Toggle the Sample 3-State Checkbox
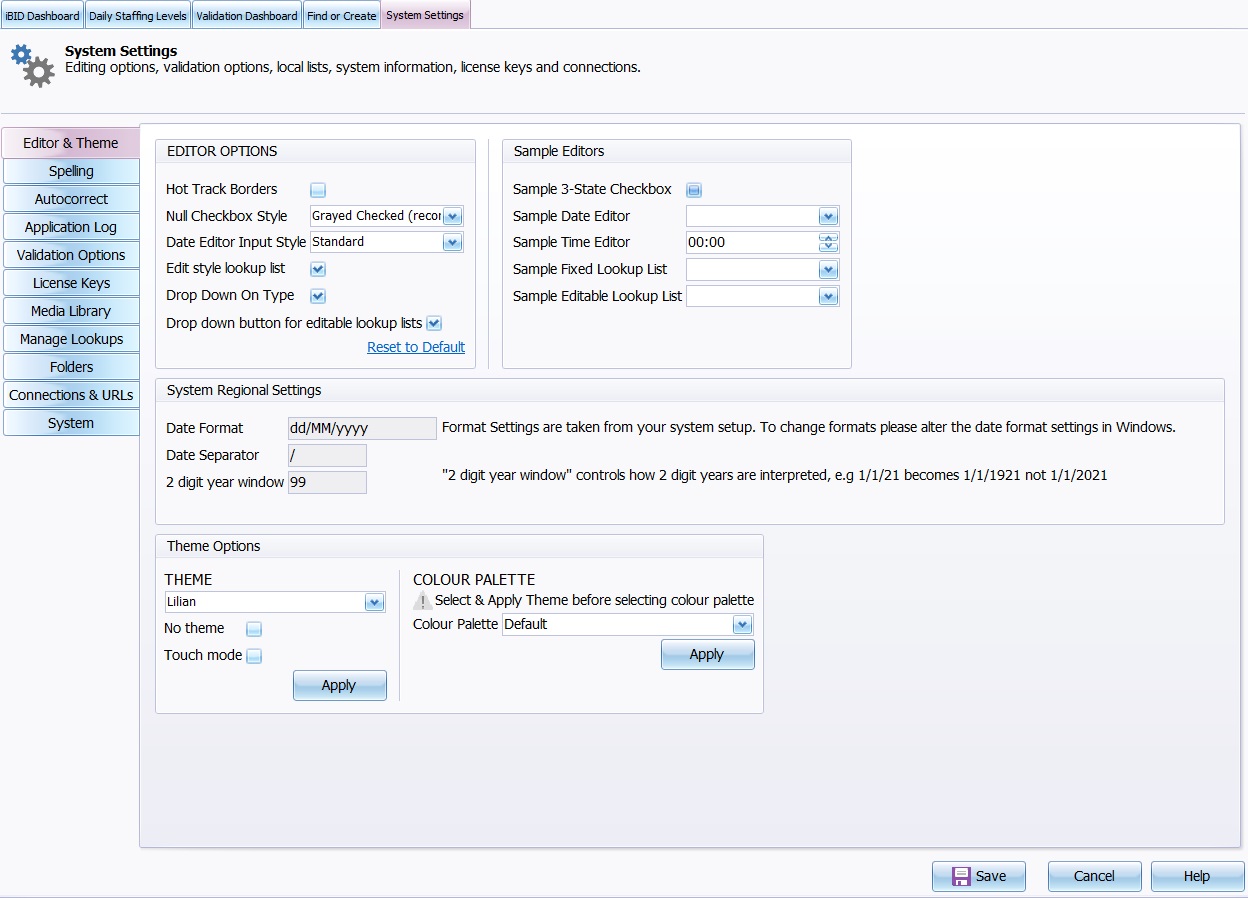 (x=694, y=190)
